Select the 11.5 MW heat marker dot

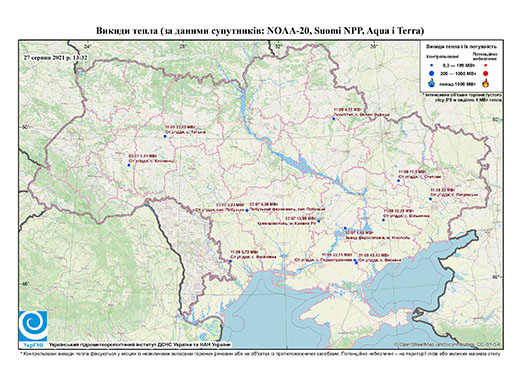pos(398,180)
